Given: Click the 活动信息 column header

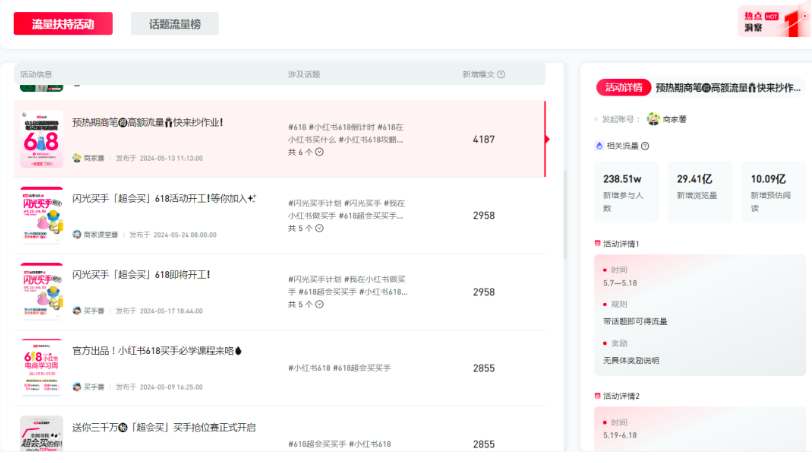Looking at the screenshot, I should click(x=36, y=75).
